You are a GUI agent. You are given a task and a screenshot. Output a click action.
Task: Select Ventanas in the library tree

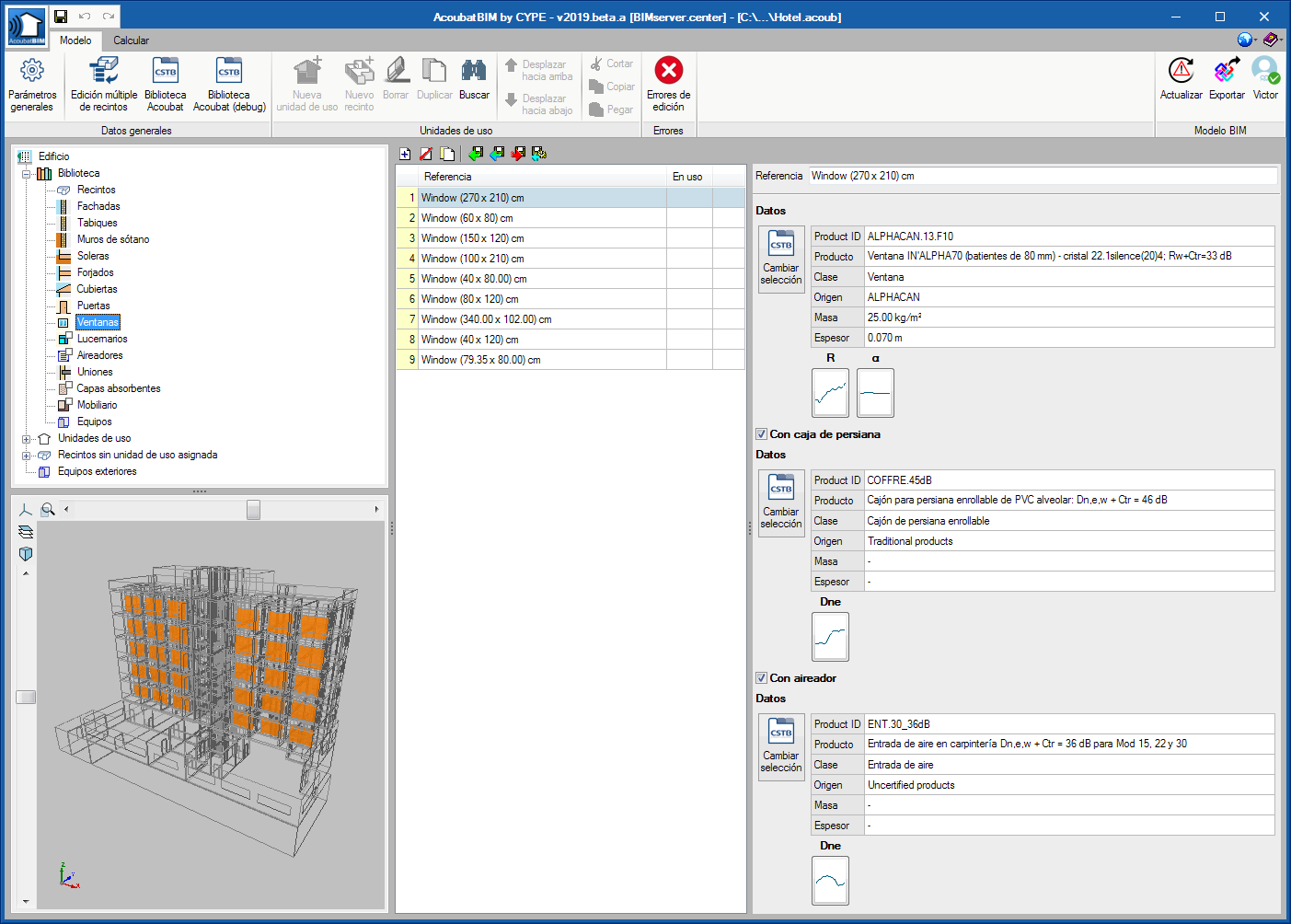pyautogui.click(x=98, y=322)
